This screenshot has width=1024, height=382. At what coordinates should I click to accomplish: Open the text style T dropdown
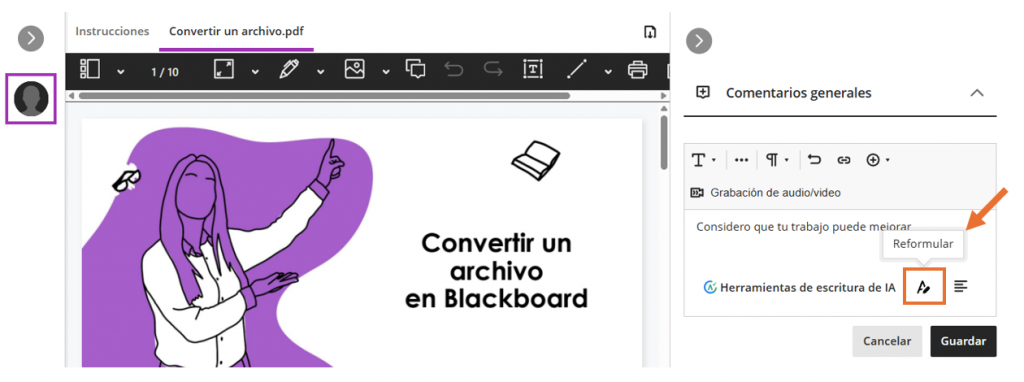point(704,160)
